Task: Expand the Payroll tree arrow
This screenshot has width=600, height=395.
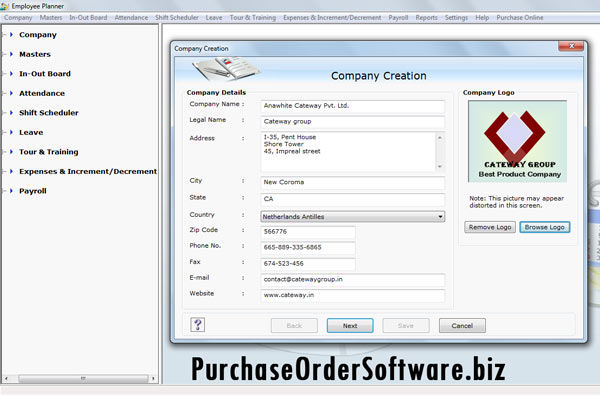Action: 11,191
